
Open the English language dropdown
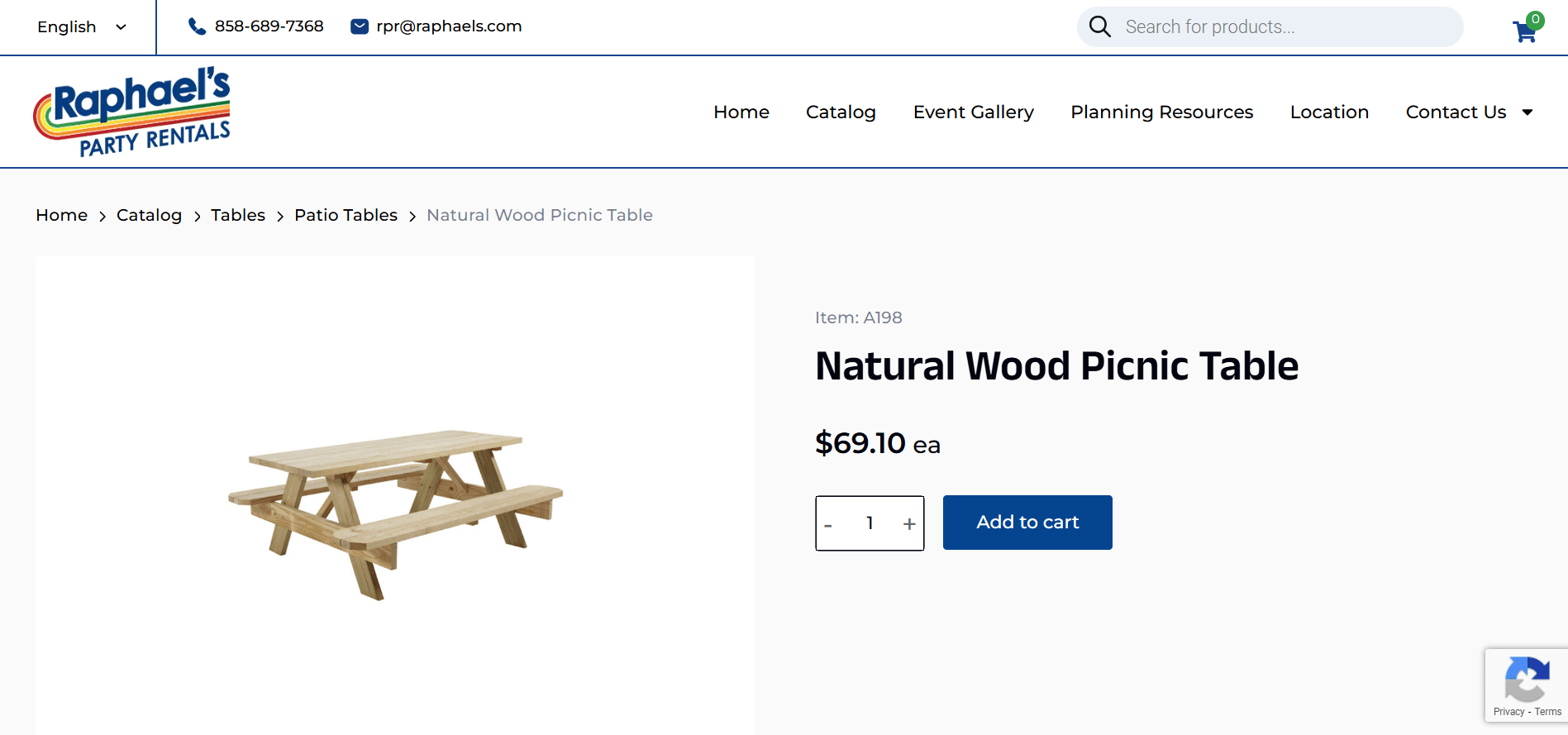[x=81, y=27]
